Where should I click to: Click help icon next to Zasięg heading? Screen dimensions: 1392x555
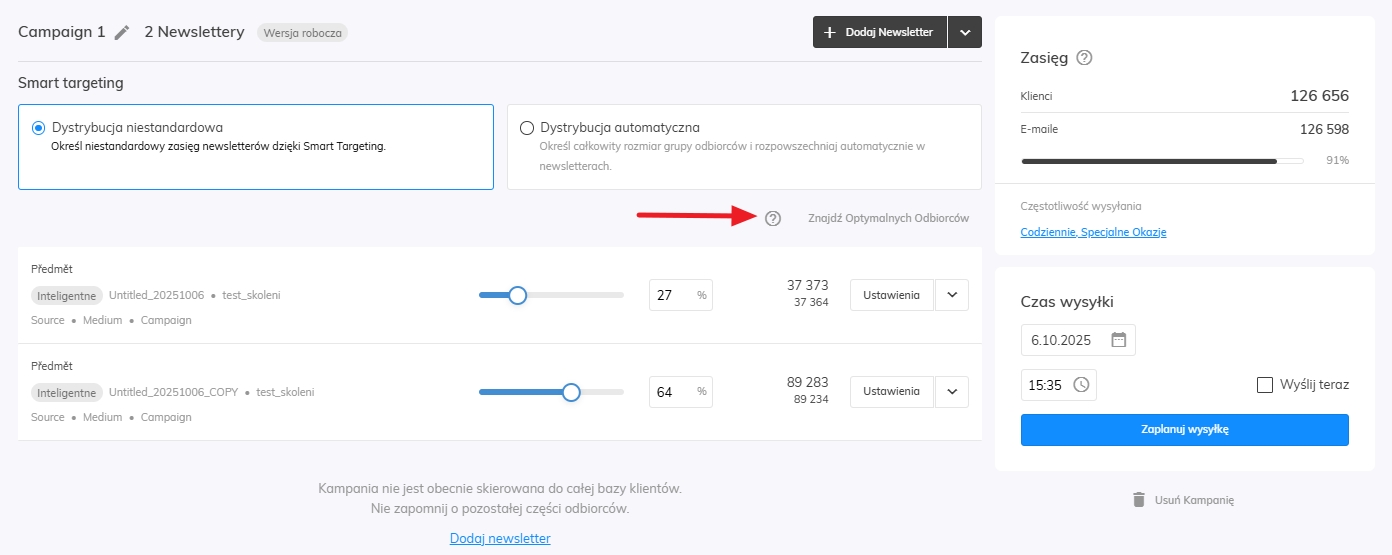click(x=1084, y=58)
